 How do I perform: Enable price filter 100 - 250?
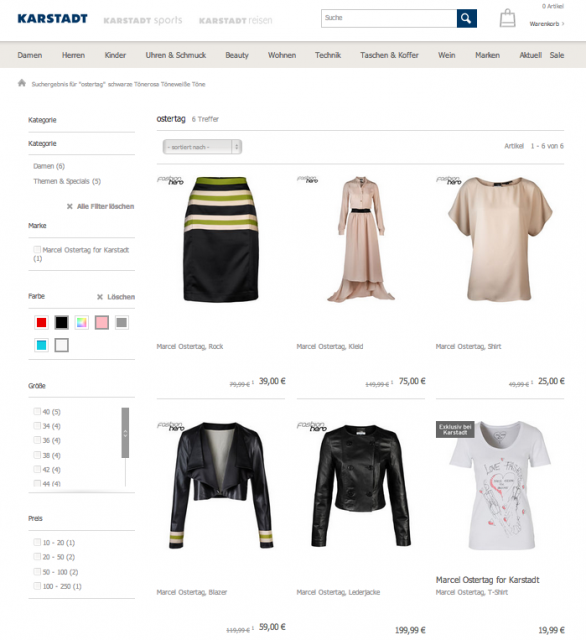(x=37, y=586)
